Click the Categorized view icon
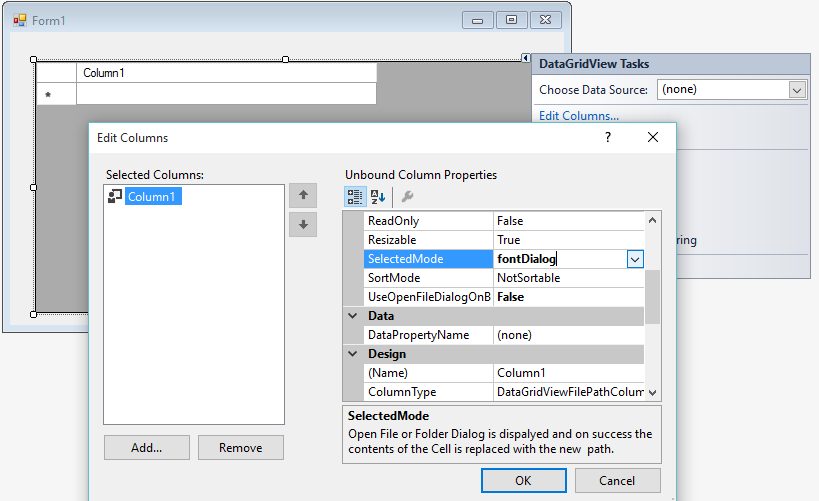Image resolution: width=819 pixels, height=501 pixels. click(355, 197)
